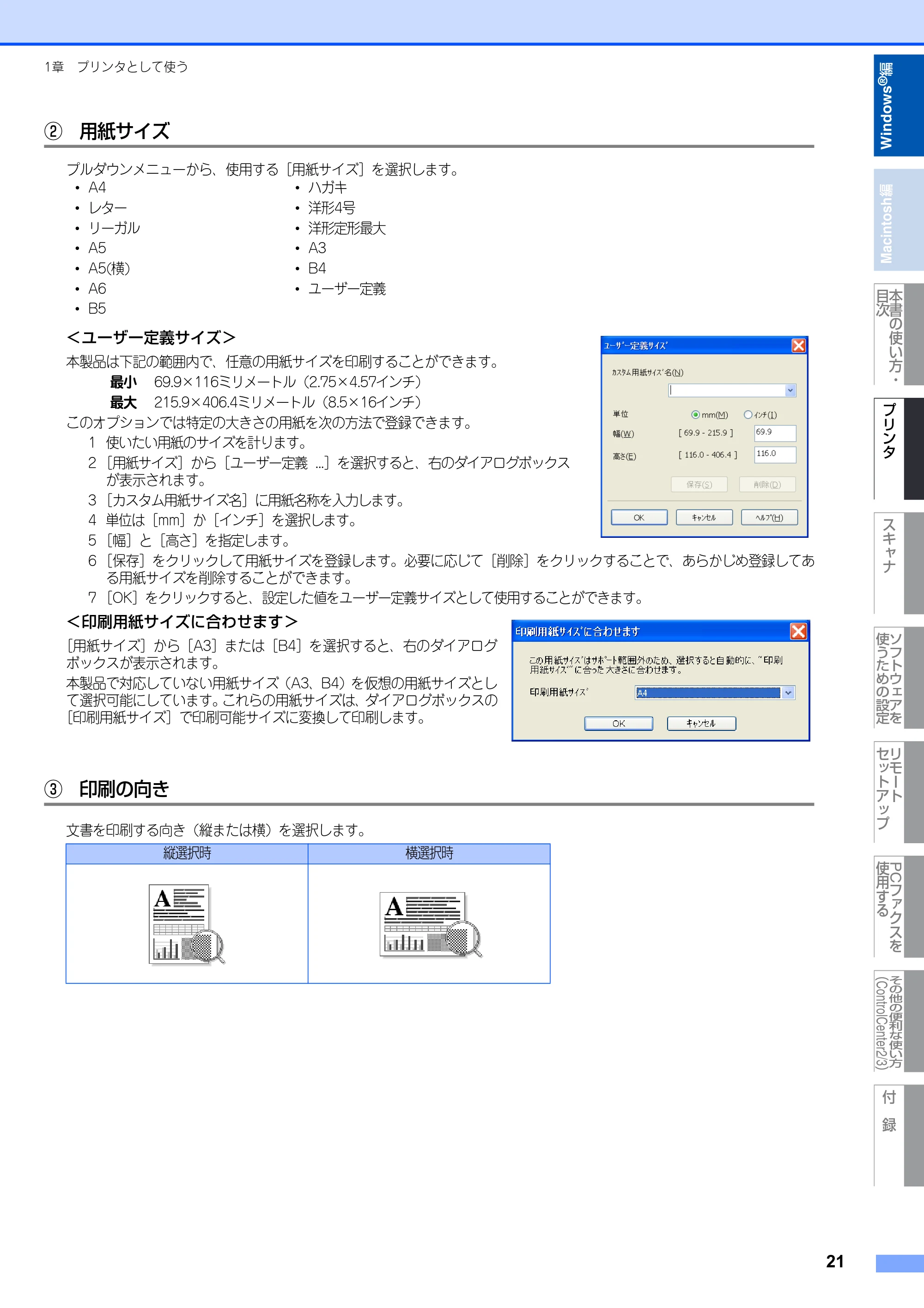Image resolution: width=924 pixels, height=1308 pixels.
Task: Click the リーガル paper size item
Action: tap(114, 228)
